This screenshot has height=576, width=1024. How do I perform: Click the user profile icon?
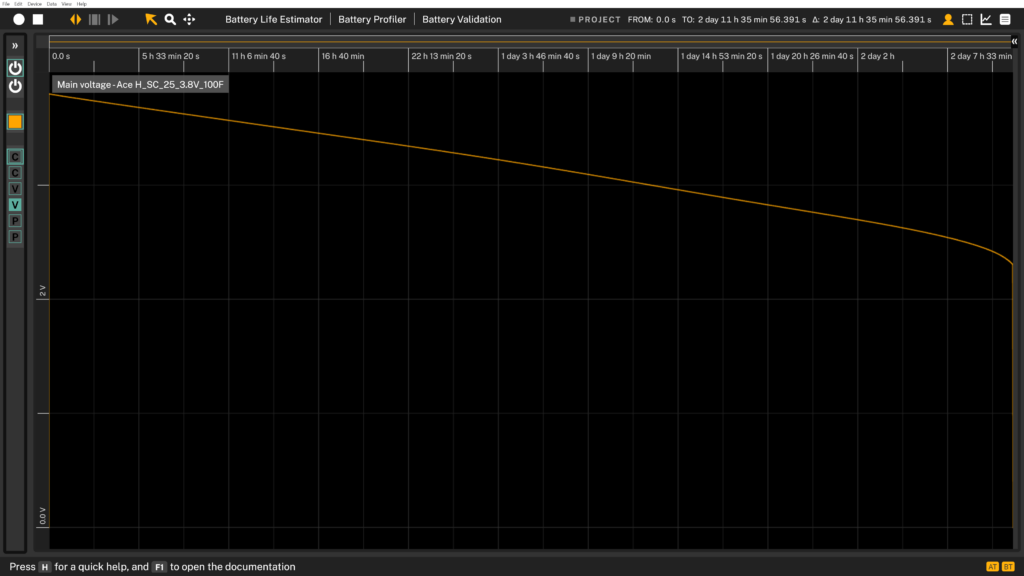[948, 18]
